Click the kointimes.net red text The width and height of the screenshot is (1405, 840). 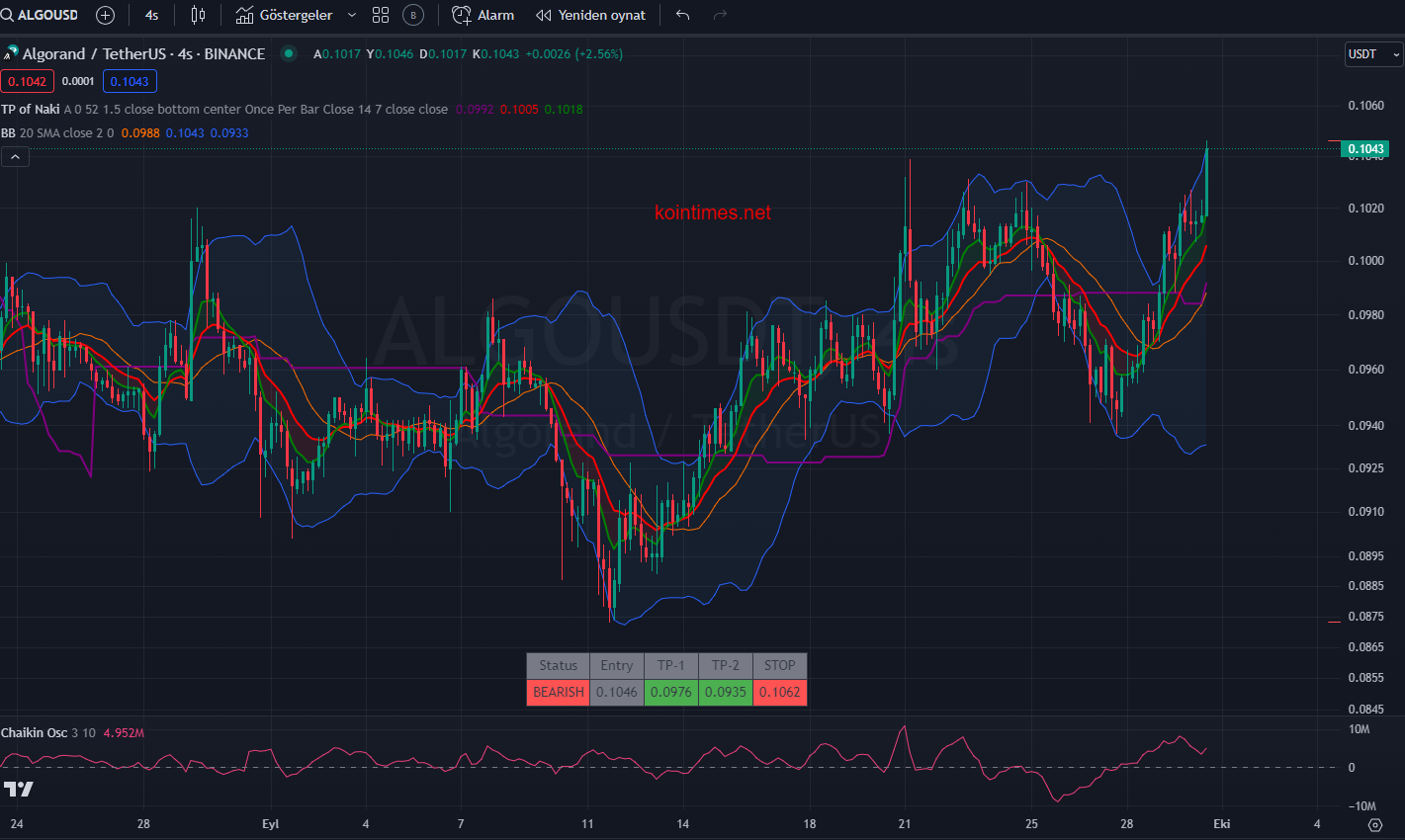712,212
